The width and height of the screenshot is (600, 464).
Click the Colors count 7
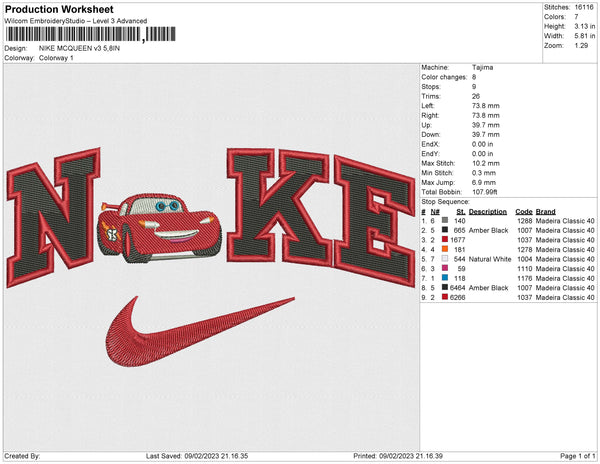(576, 17)
